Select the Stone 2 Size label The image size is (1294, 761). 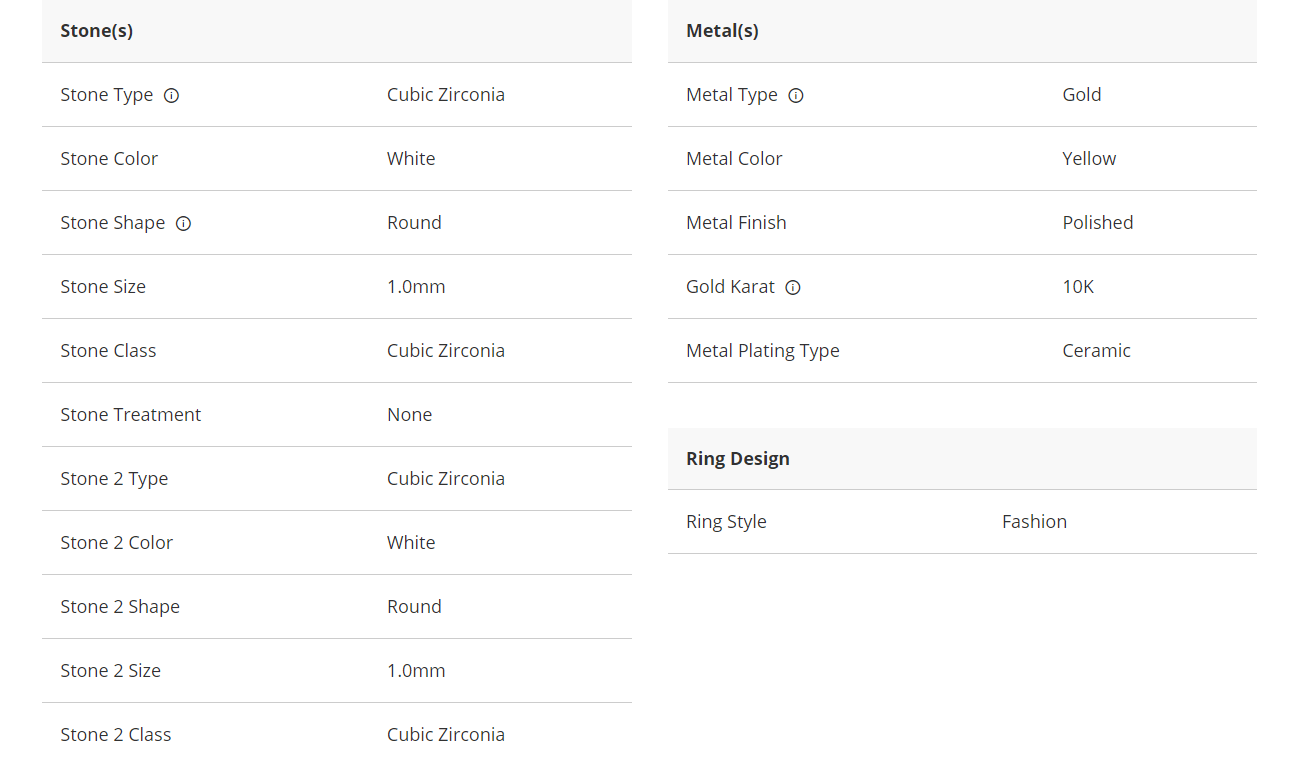[x=110, y=671]
